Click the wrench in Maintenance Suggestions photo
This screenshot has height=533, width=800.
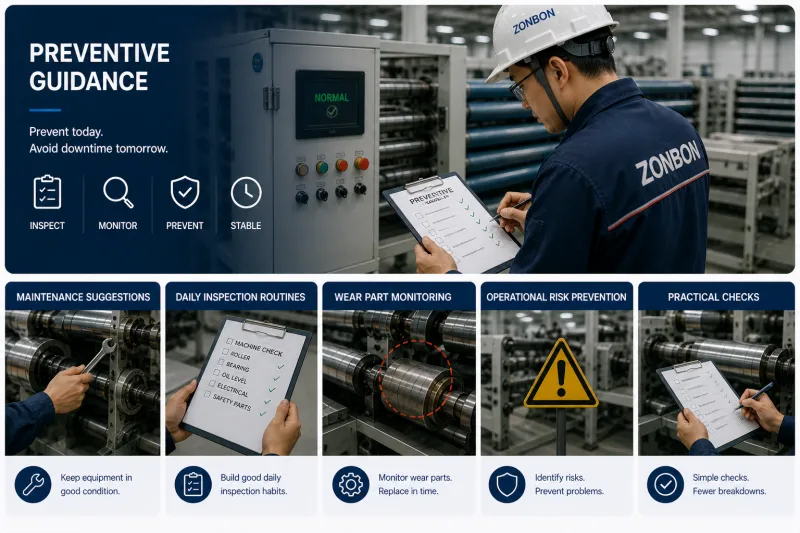point(100,355)
